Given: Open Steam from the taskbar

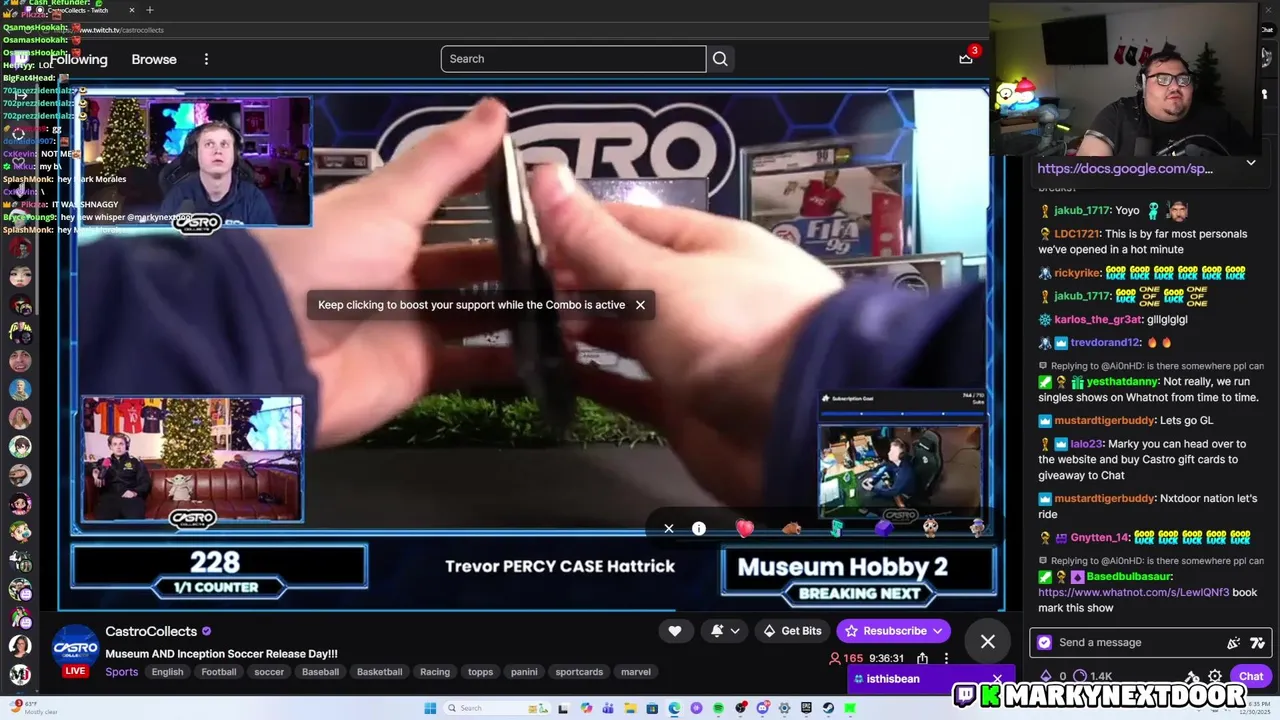Looking at the screenshot, I should click(828, 708).
